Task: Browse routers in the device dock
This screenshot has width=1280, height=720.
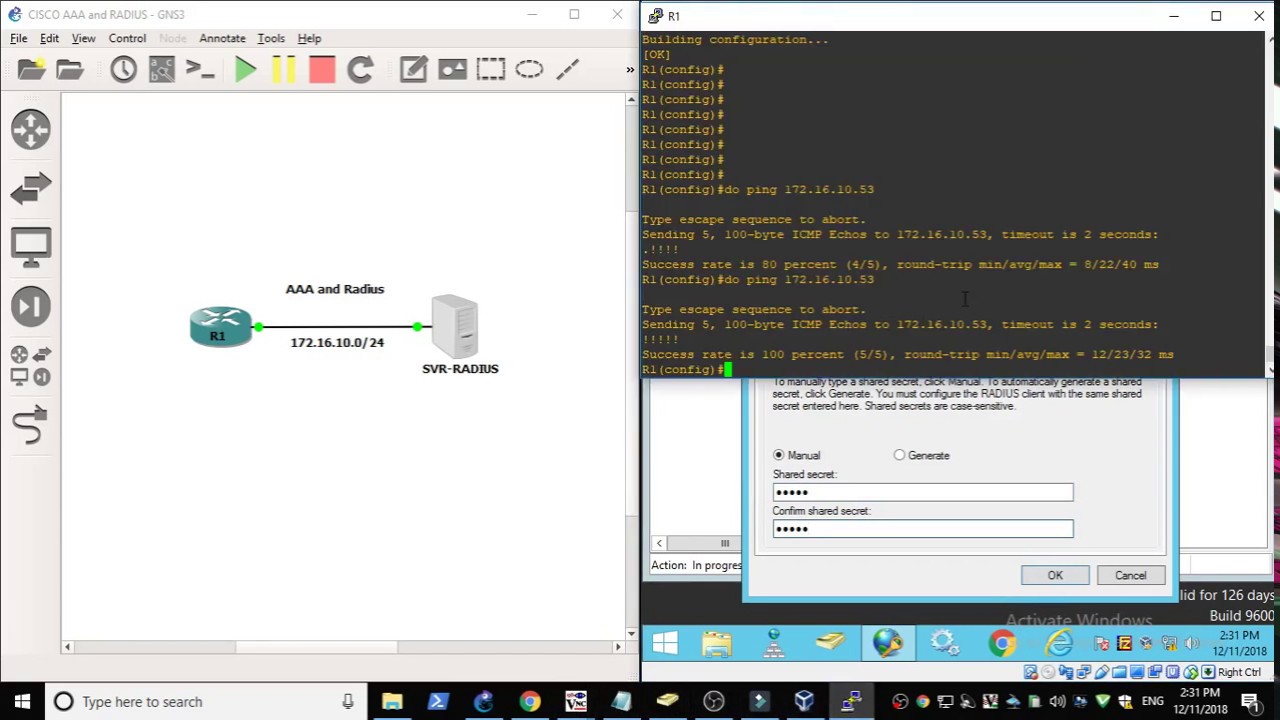Action: (31, 129)
